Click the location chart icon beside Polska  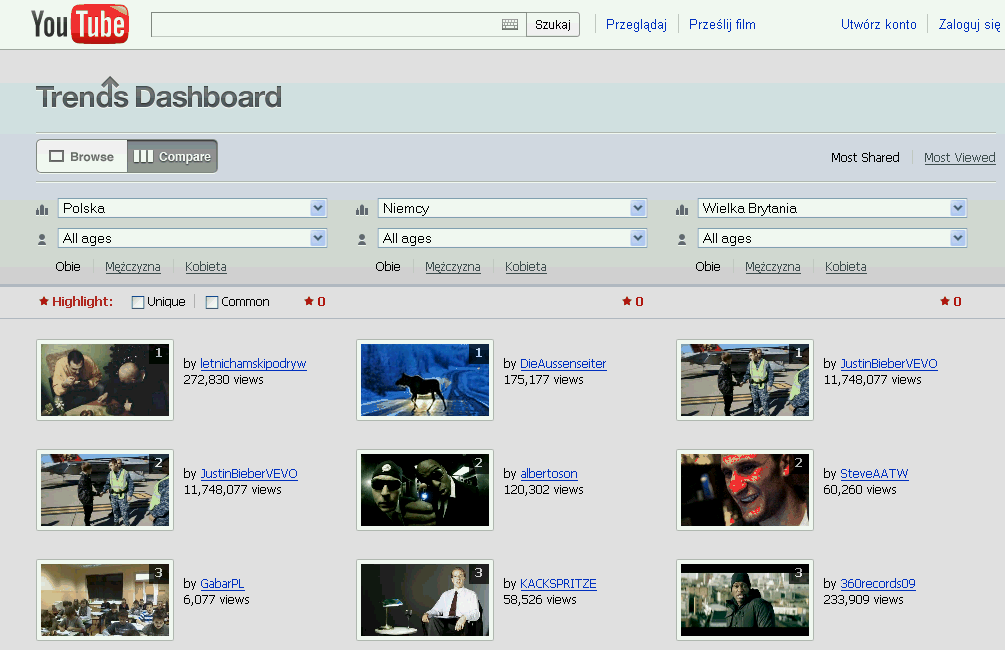click(x=42, y=210)
